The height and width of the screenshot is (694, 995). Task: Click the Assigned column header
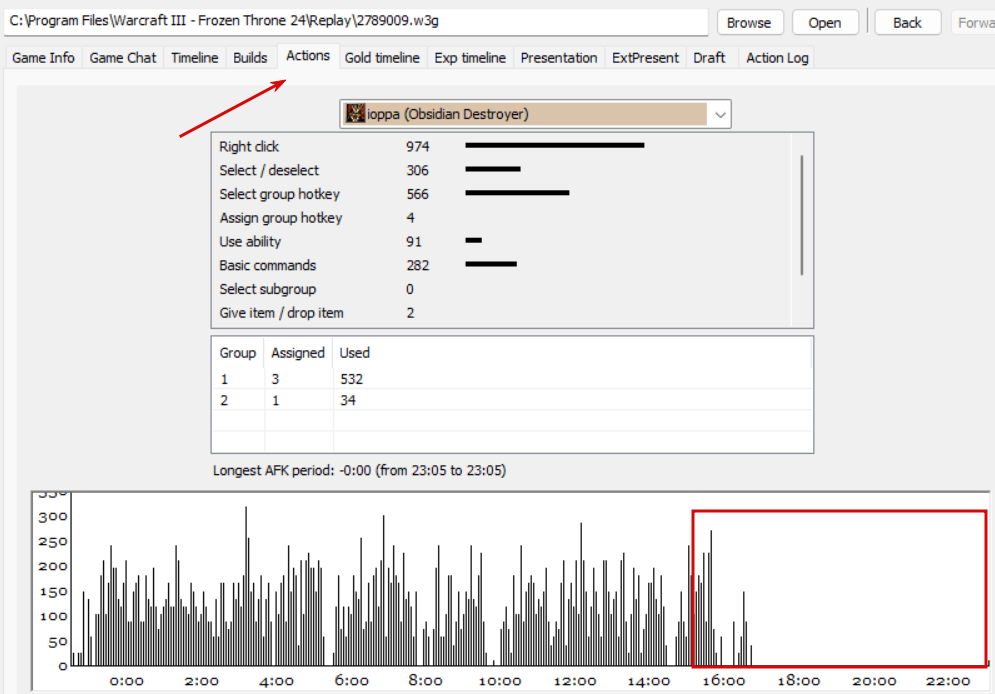298,353
